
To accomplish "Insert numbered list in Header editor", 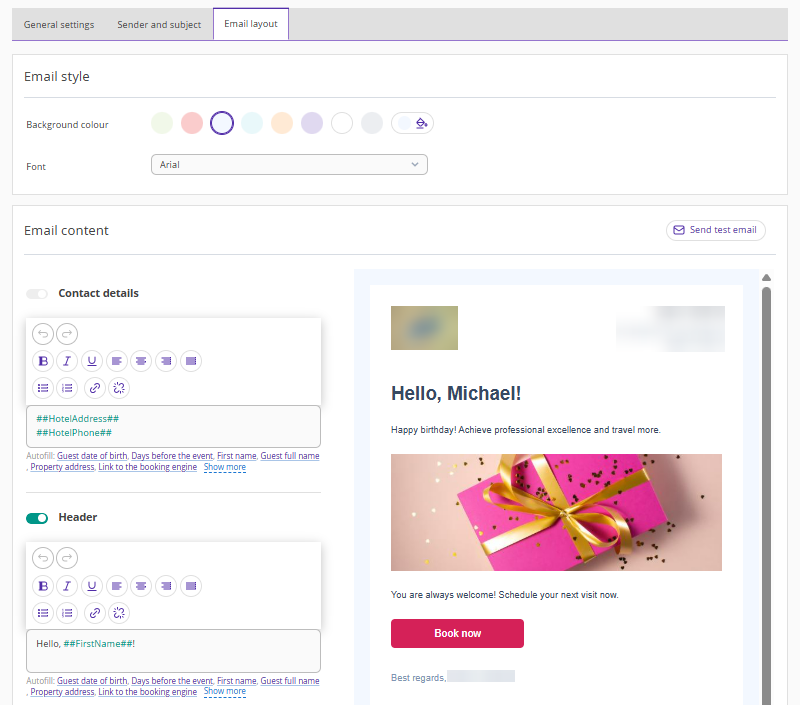I will [x=67, y=613].
